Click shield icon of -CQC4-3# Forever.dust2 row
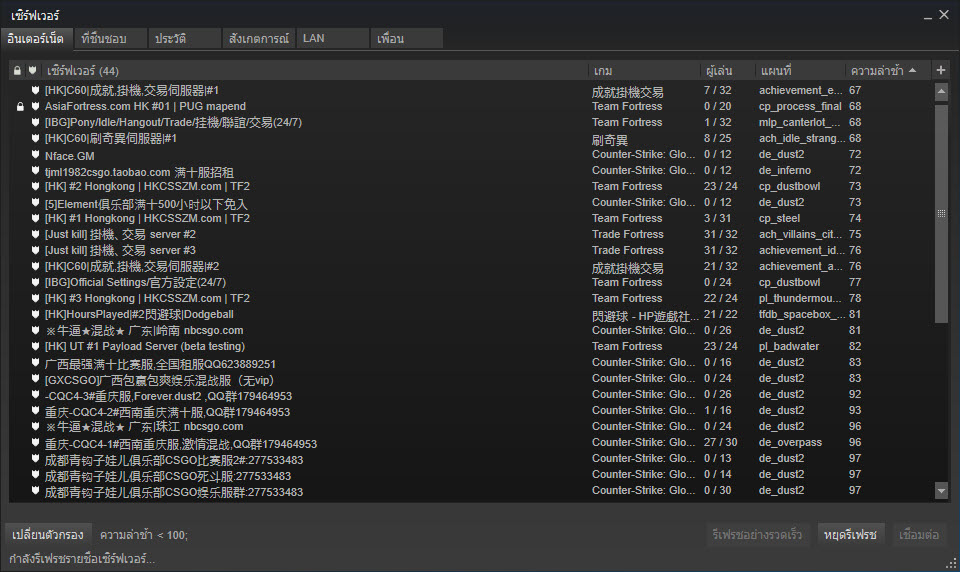 click(35, 394)
